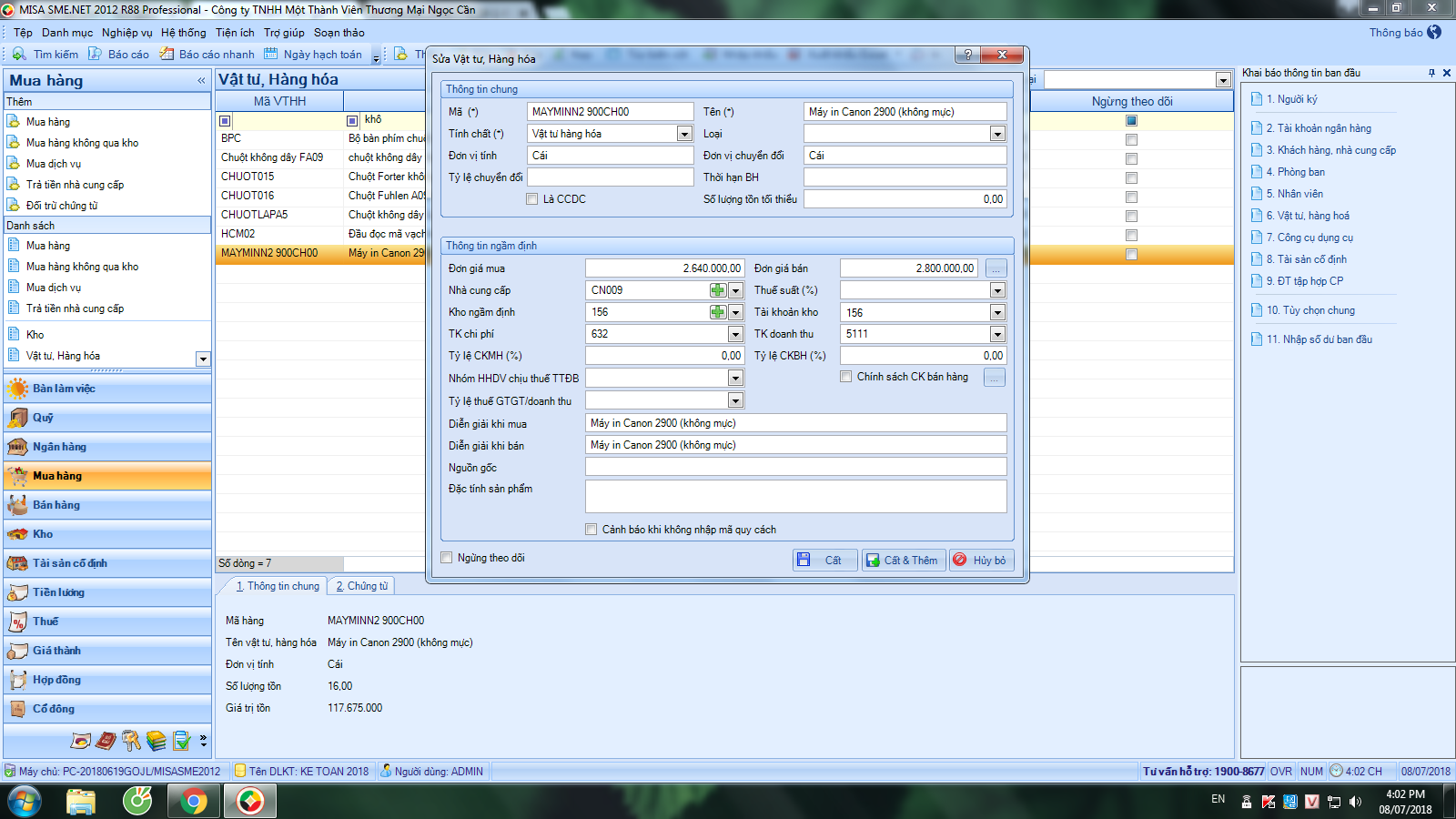The width and height of the screenshot is (1456, 819).
Task: Click the Tên (*) input field
Action: 905,112
